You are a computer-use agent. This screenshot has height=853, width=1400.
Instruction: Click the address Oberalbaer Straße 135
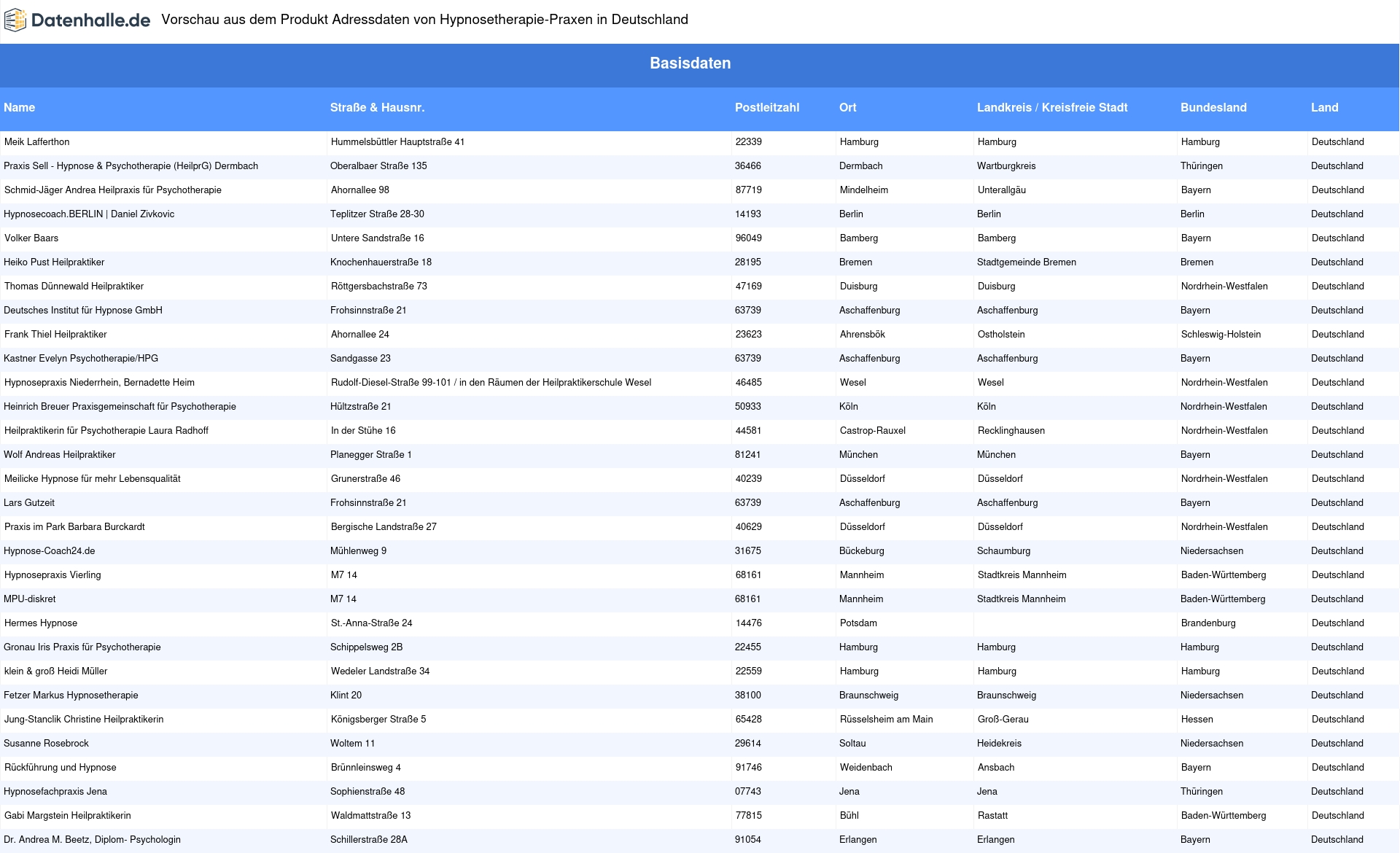click(378, 166)
